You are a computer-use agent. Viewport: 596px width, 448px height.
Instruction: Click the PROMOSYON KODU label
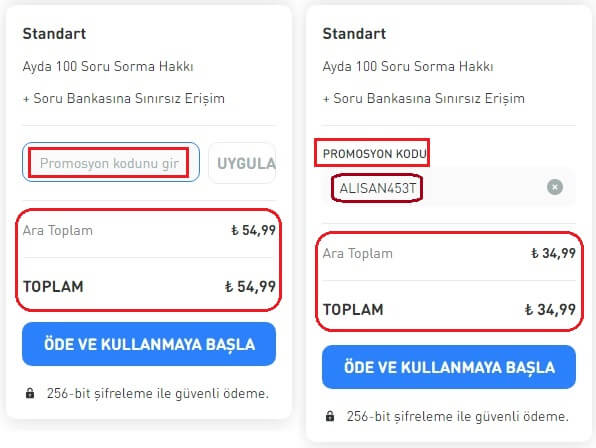point(374,154)
